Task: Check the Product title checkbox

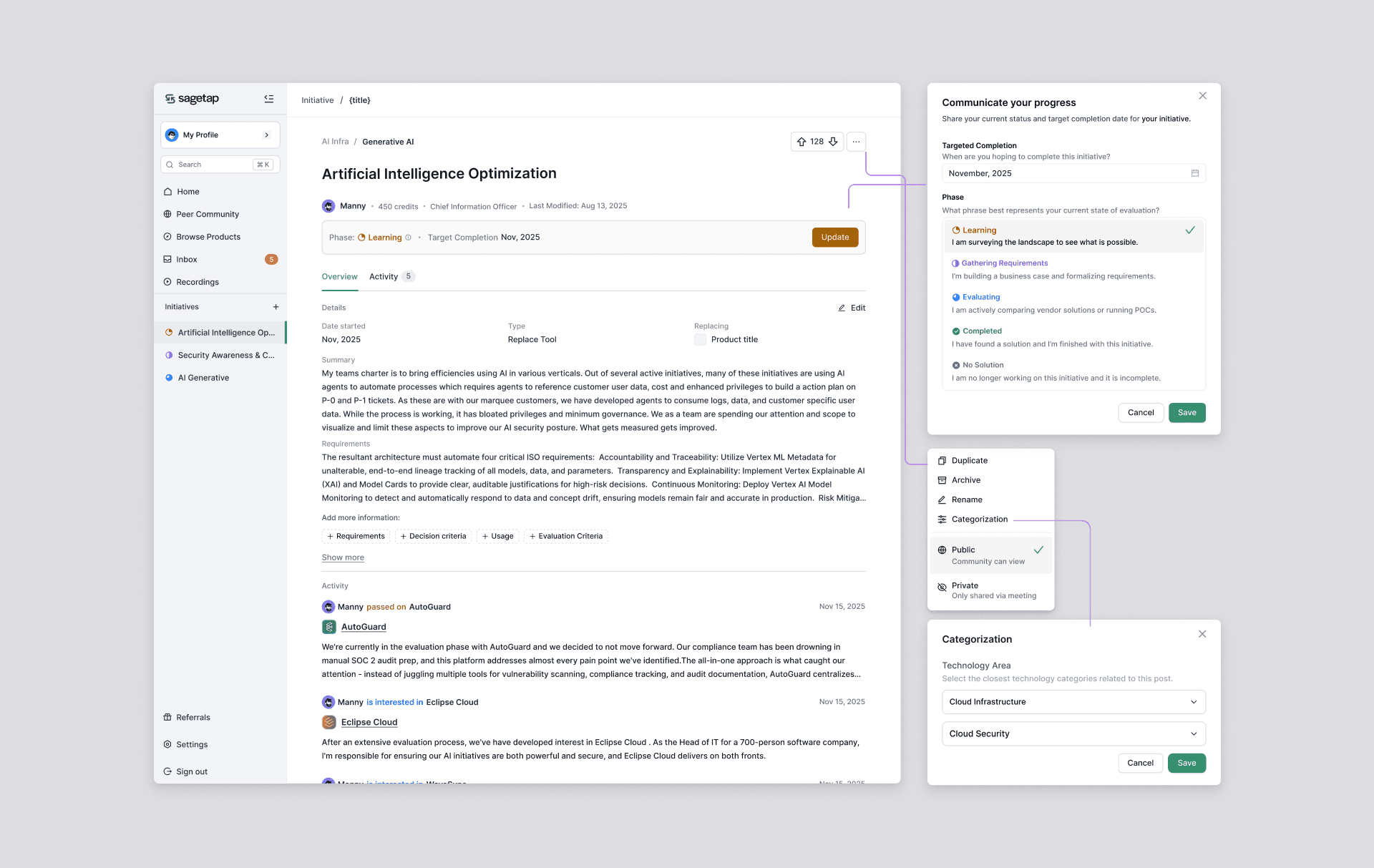Action: tap(700, 340)
